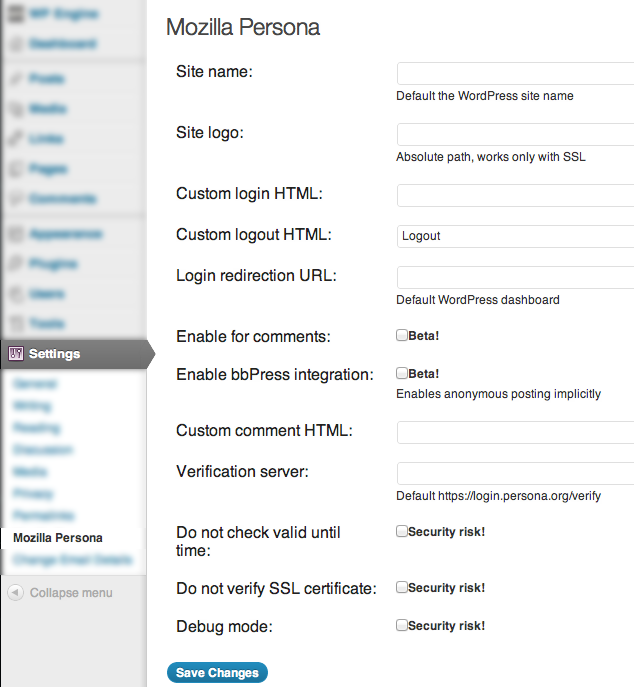Image resolution: width=634 pixels, height=687 pixels.
Task: Open the blurred Appearance menu item
Action: [66, 234]
